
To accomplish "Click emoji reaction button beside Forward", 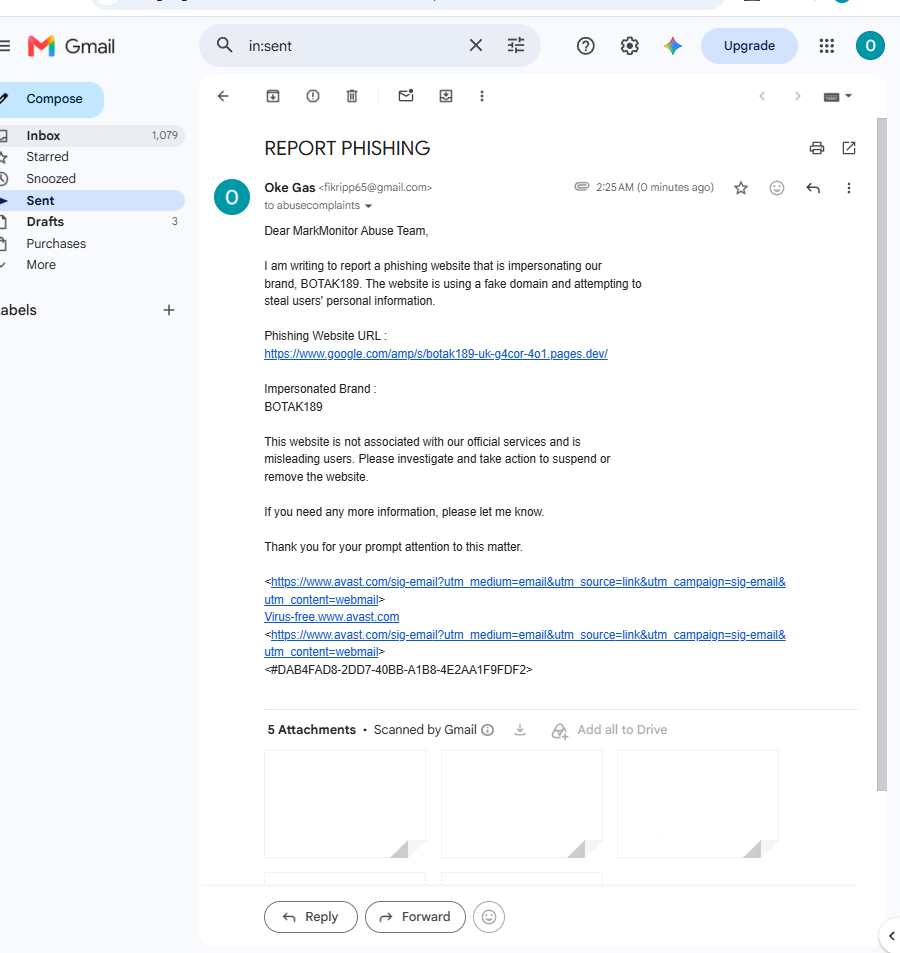I will [489, 917].
